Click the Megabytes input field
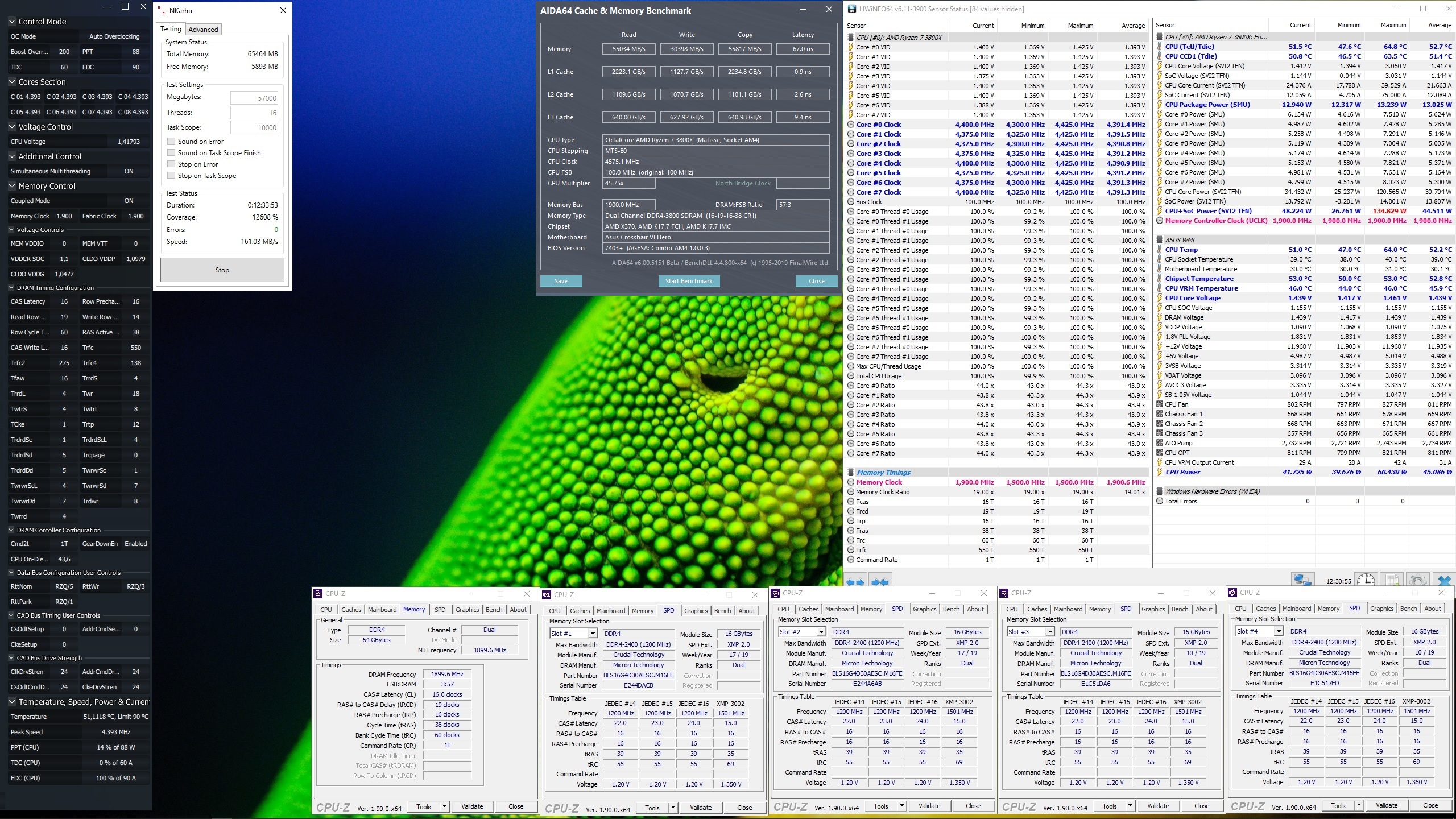 pyautogui.click(x=254, y=98)
